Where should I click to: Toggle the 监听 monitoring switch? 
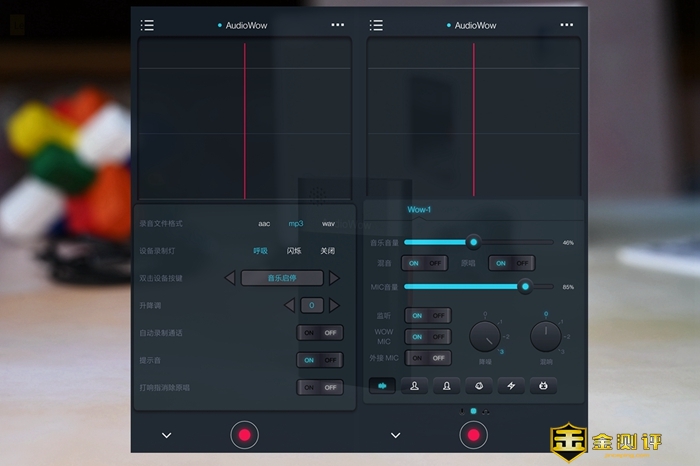click(427, 315)
